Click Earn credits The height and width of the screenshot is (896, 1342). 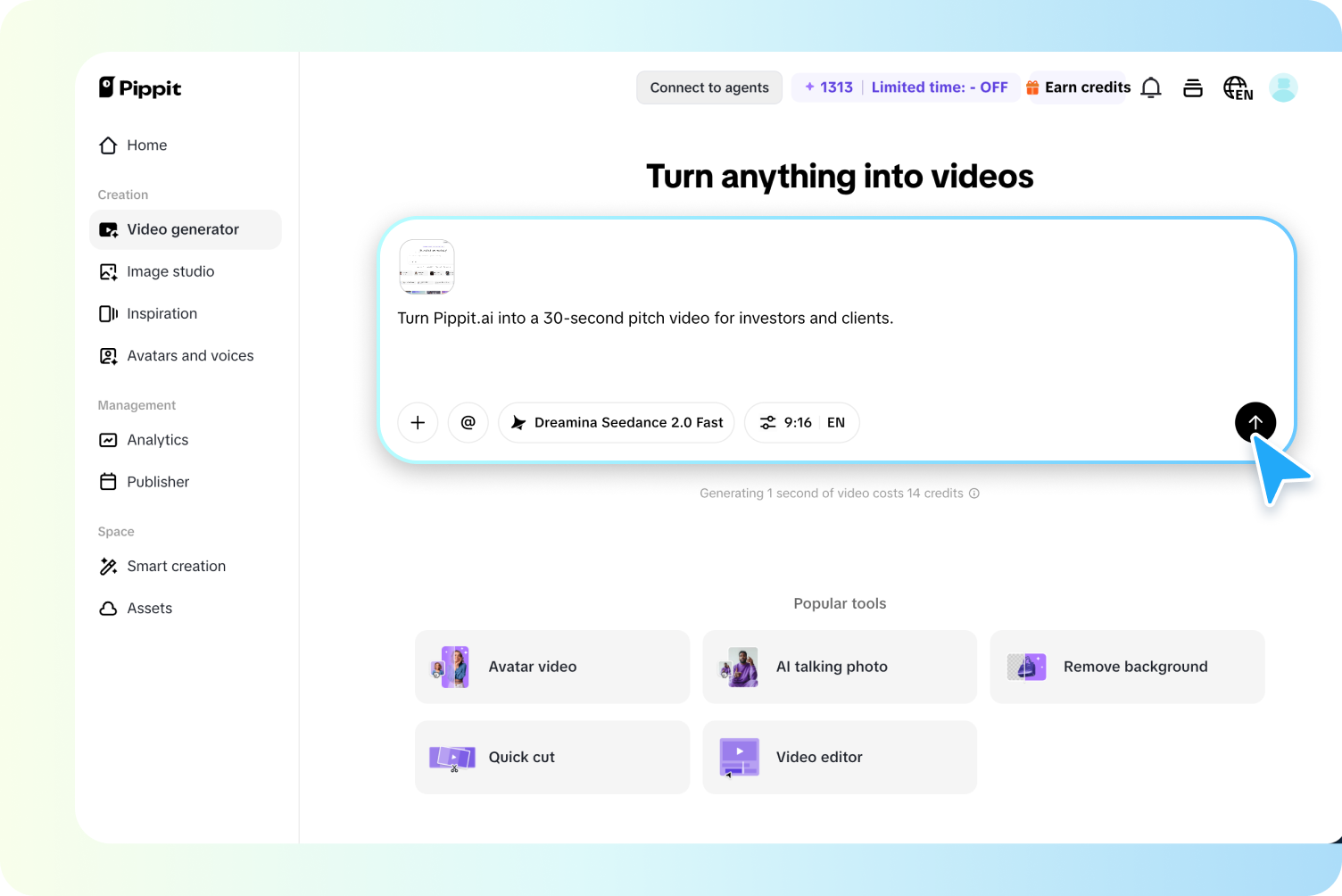coord(1078,87)
